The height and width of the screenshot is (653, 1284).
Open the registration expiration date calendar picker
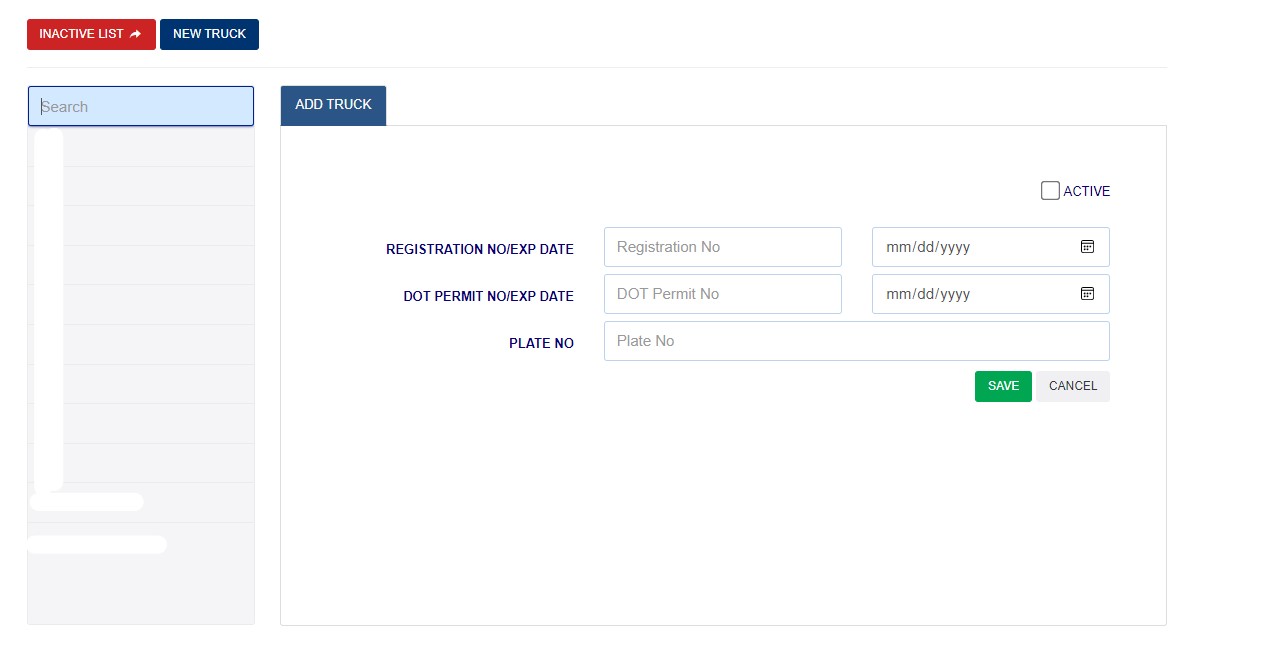tap(1087, 247)
